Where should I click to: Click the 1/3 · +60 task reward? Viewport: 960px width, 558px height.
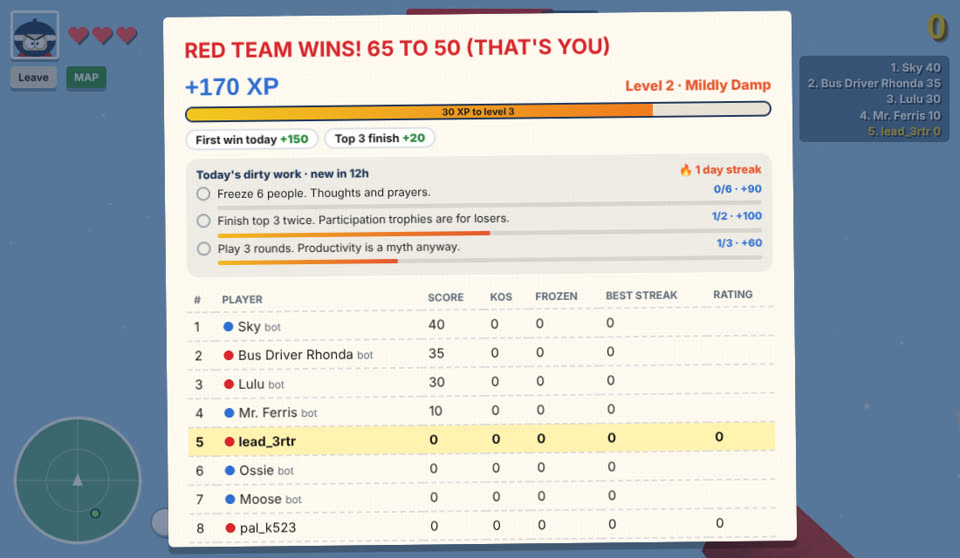point(739,243)
